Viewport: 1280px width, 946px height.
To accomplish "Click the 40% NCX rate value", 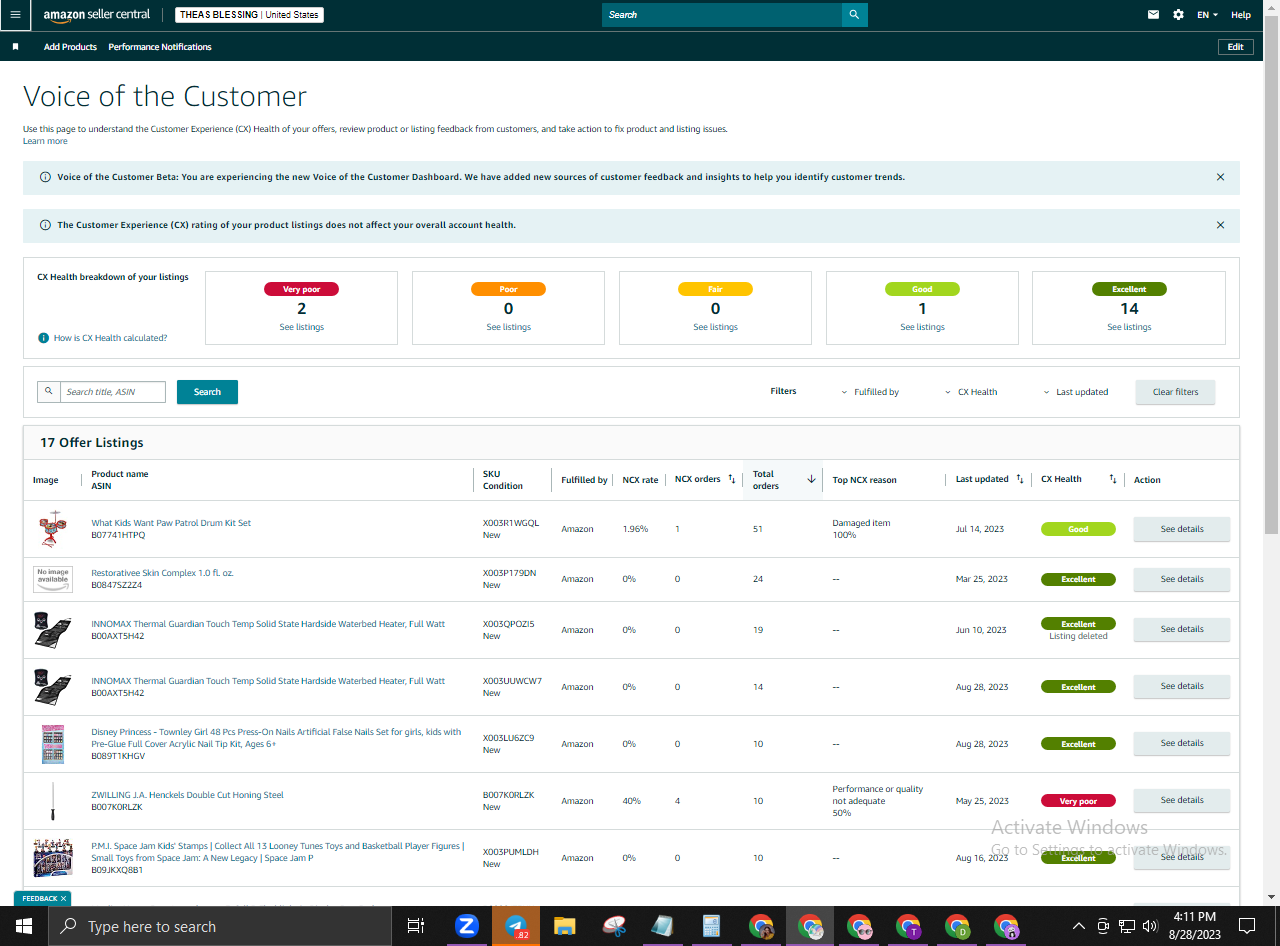I will click(x=632, y=801).
